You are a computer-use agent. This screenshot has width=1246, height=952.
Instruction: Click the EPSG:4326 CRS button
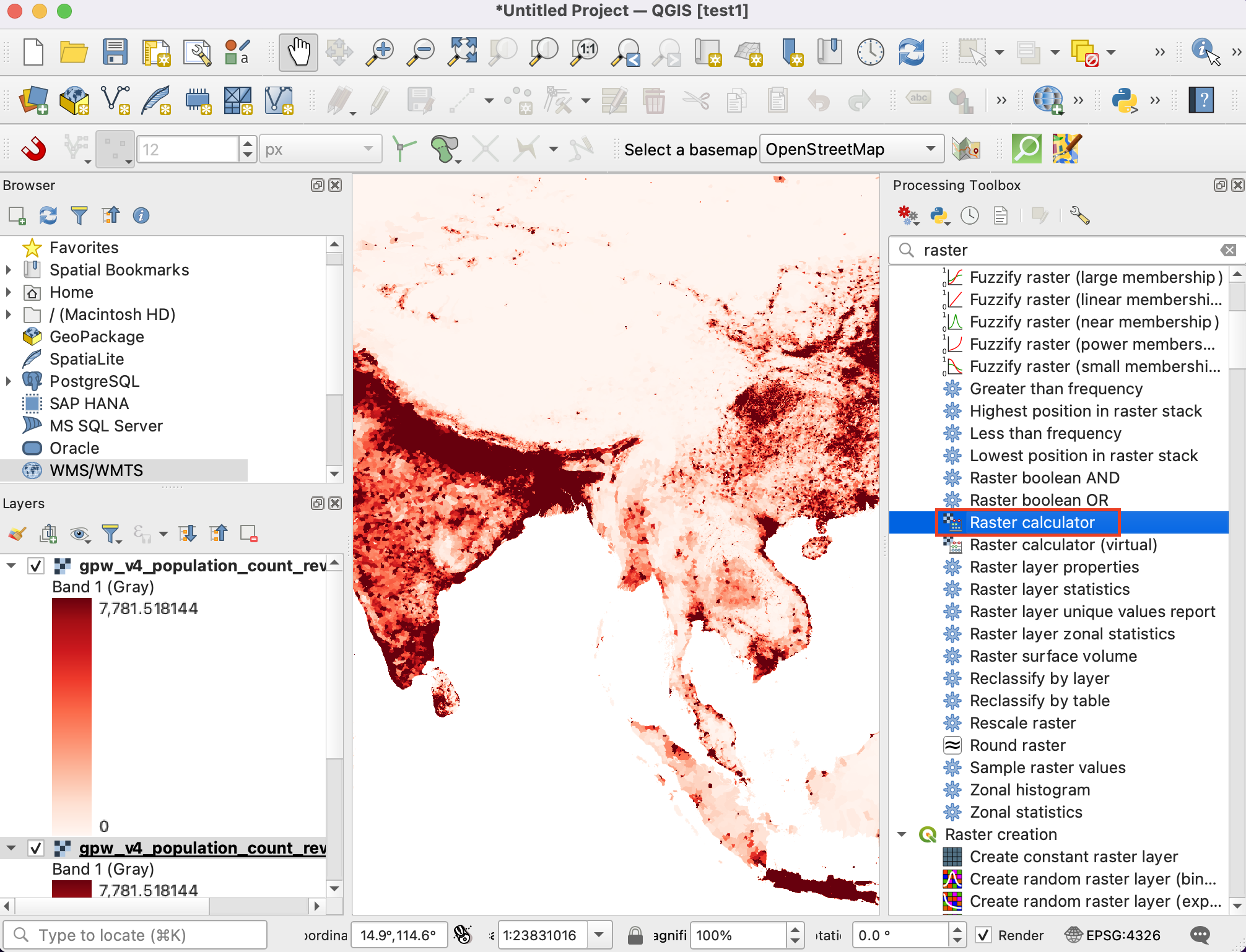1113,935
